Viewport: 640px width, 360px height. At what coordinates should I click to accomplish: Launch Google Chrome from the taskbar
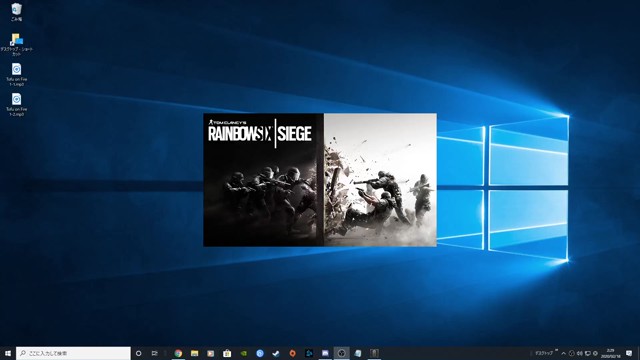pyautogui.click(x=178, y=353)
